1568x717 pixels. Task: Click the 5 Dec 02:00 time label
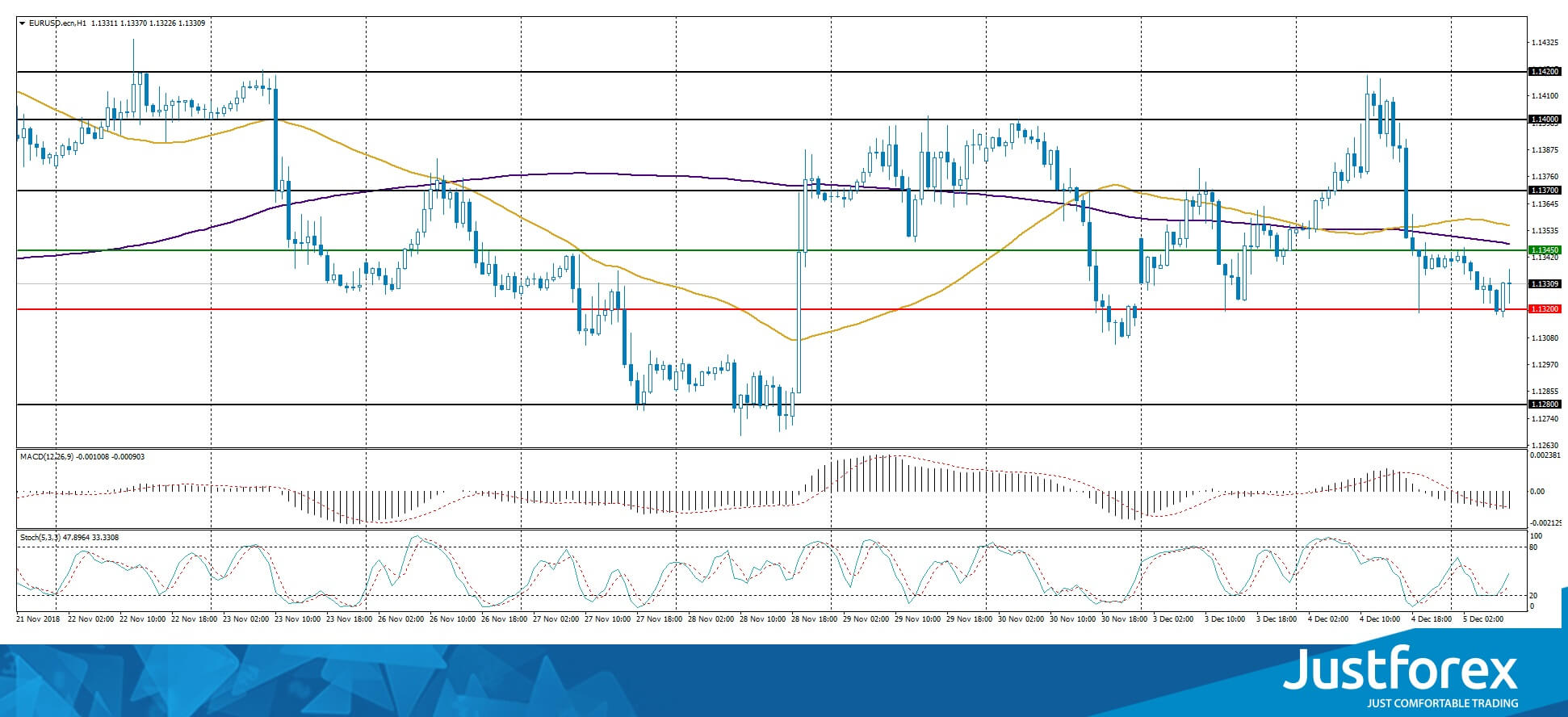pyautogui.click(x=1485, y=619)
